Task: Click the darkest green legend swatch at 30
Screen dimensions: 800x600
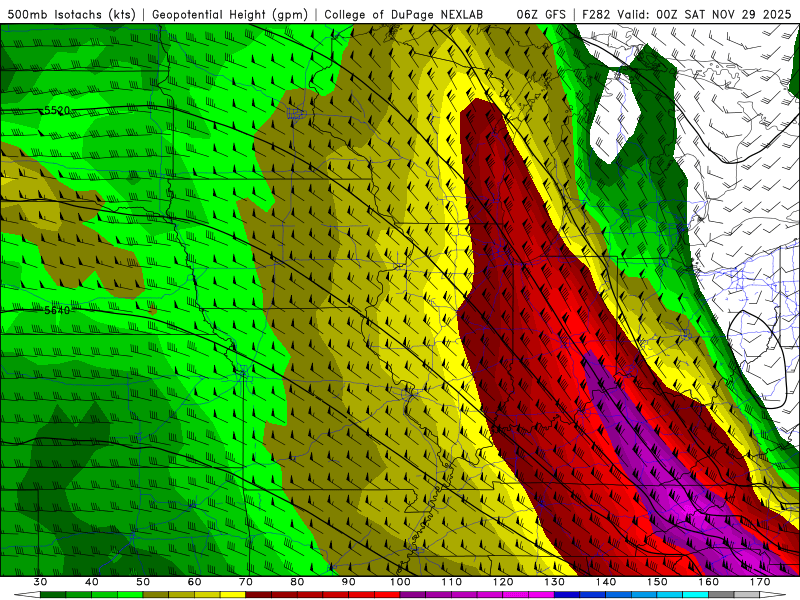Action: click(x=53, y=595)
